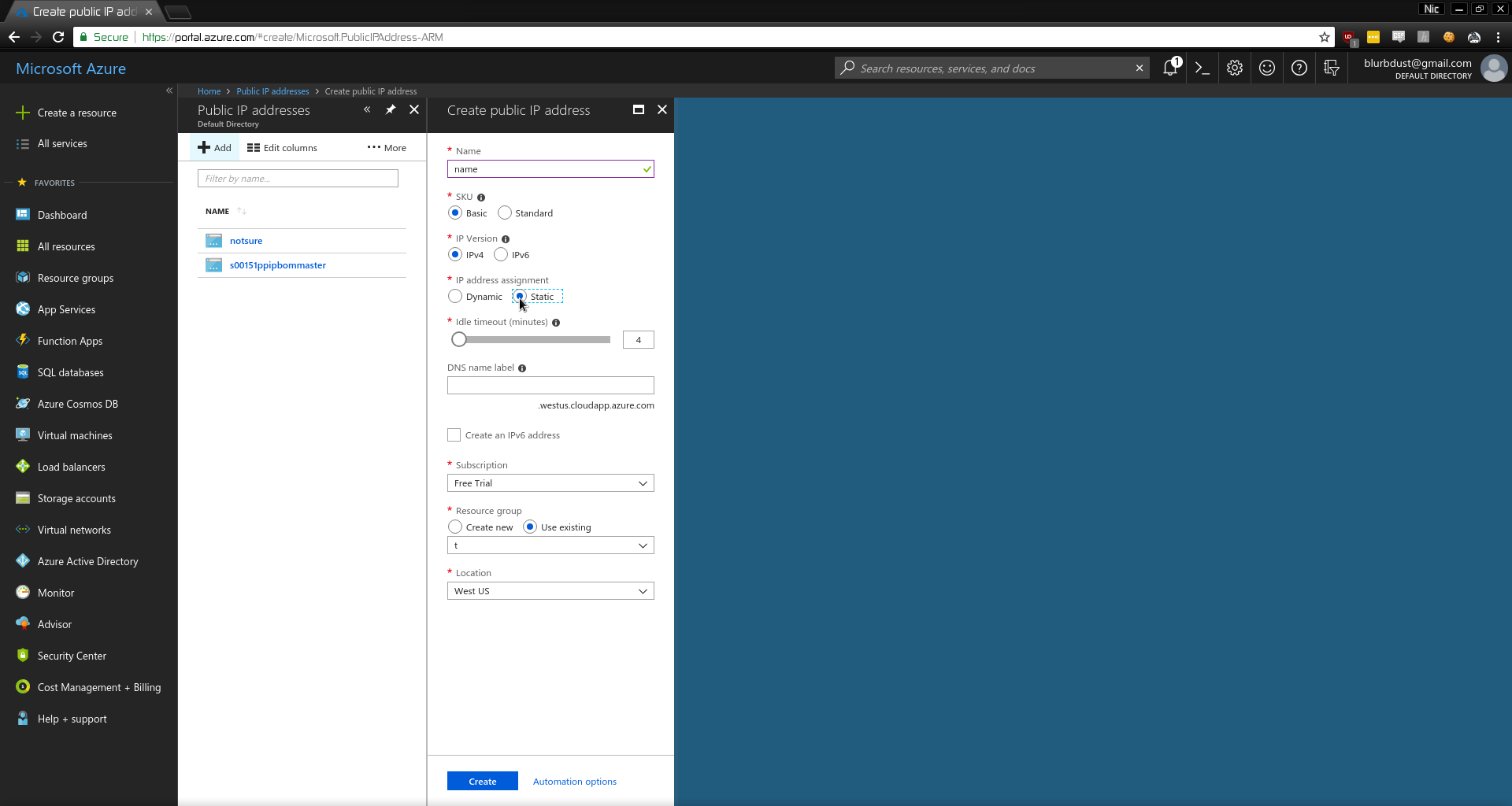Select the Standard SKU radio button

pos(505,213)
